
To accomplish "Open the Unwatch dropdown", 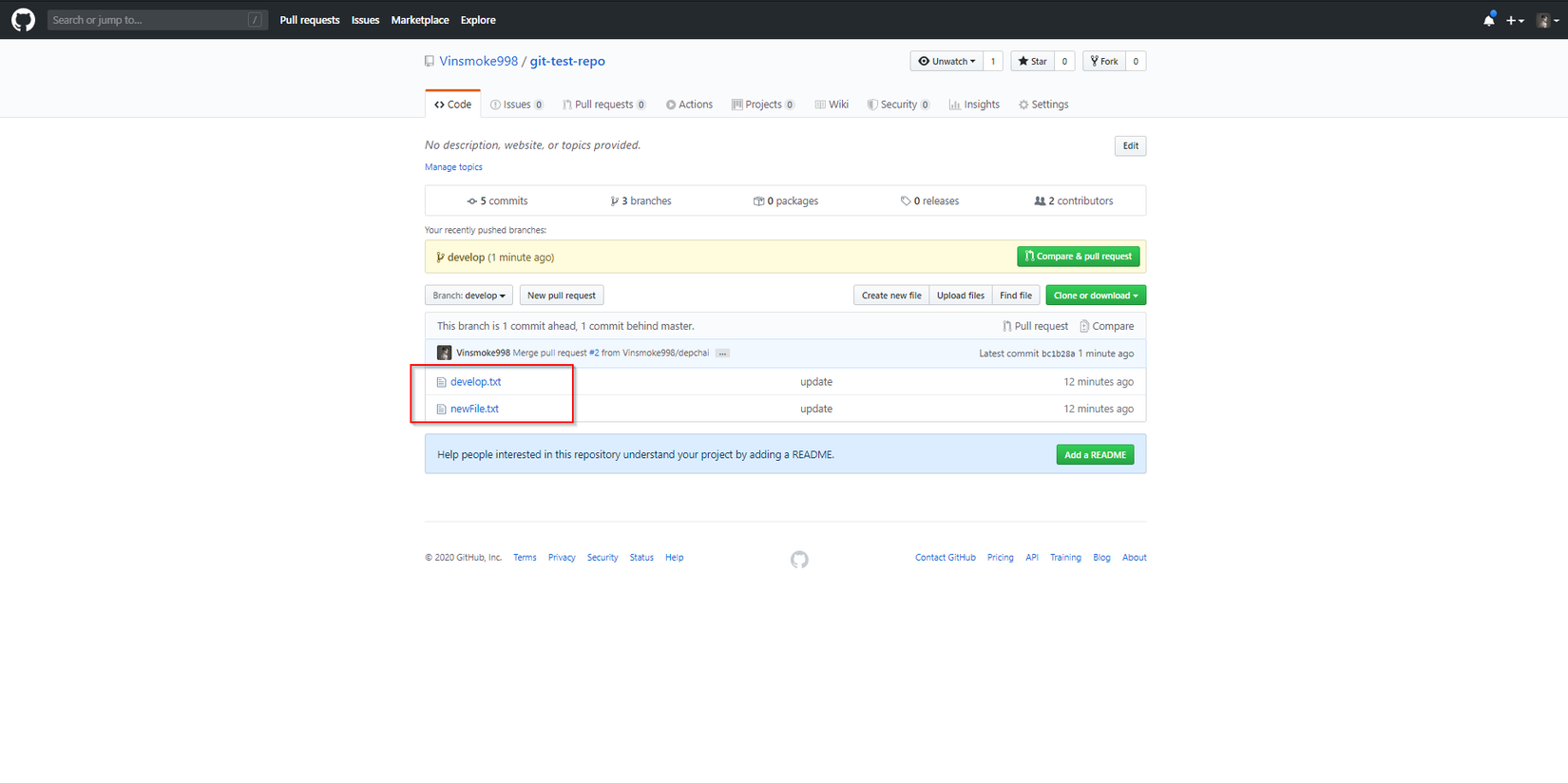I will point(947,61).
